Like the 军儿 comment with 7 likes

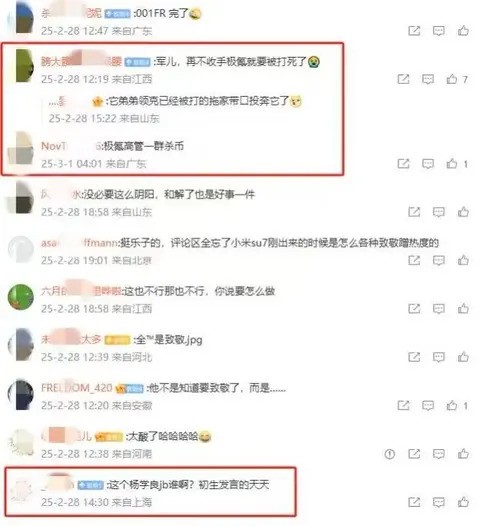coord(452,79)
